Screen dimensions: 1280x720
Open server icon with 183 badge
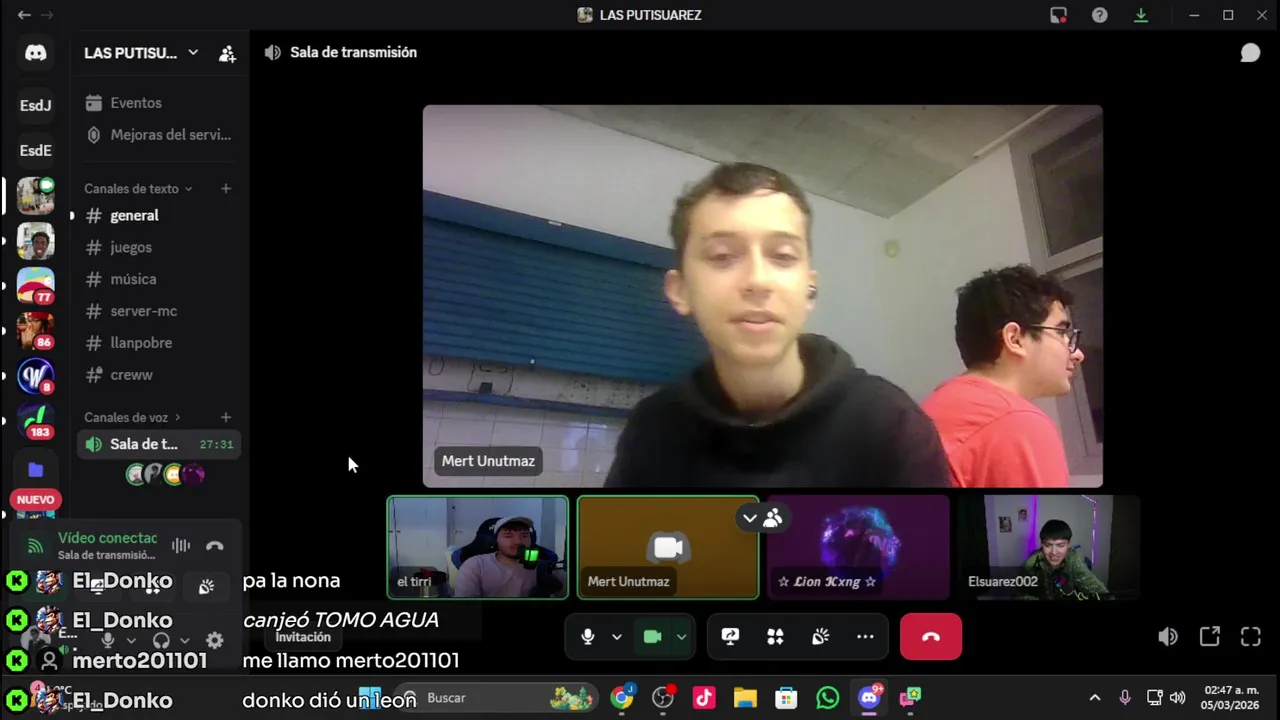click(36, 421)
